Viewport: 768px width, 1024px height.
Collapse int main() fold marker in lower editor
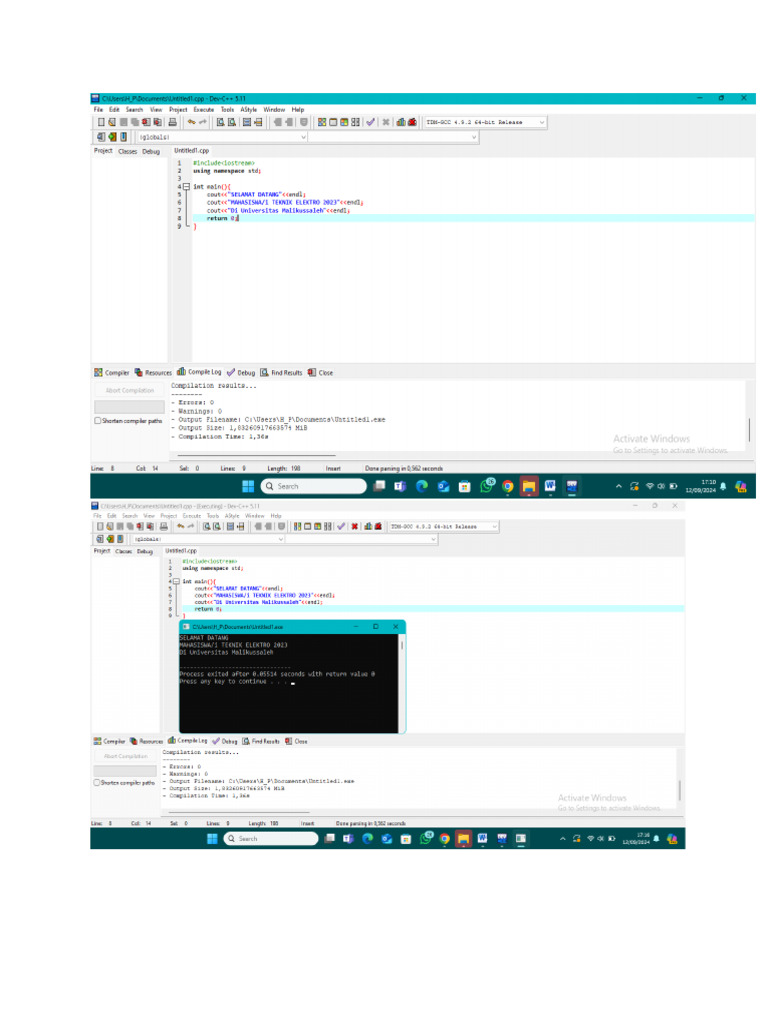pos(176,581)
